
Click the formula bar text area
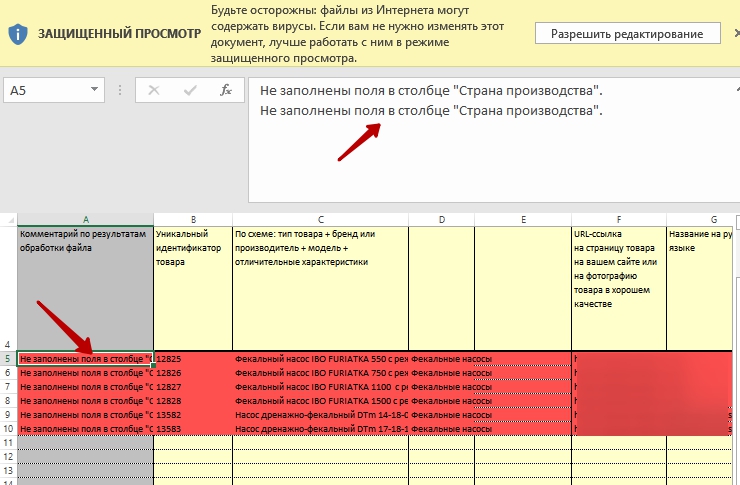(494, 140)
